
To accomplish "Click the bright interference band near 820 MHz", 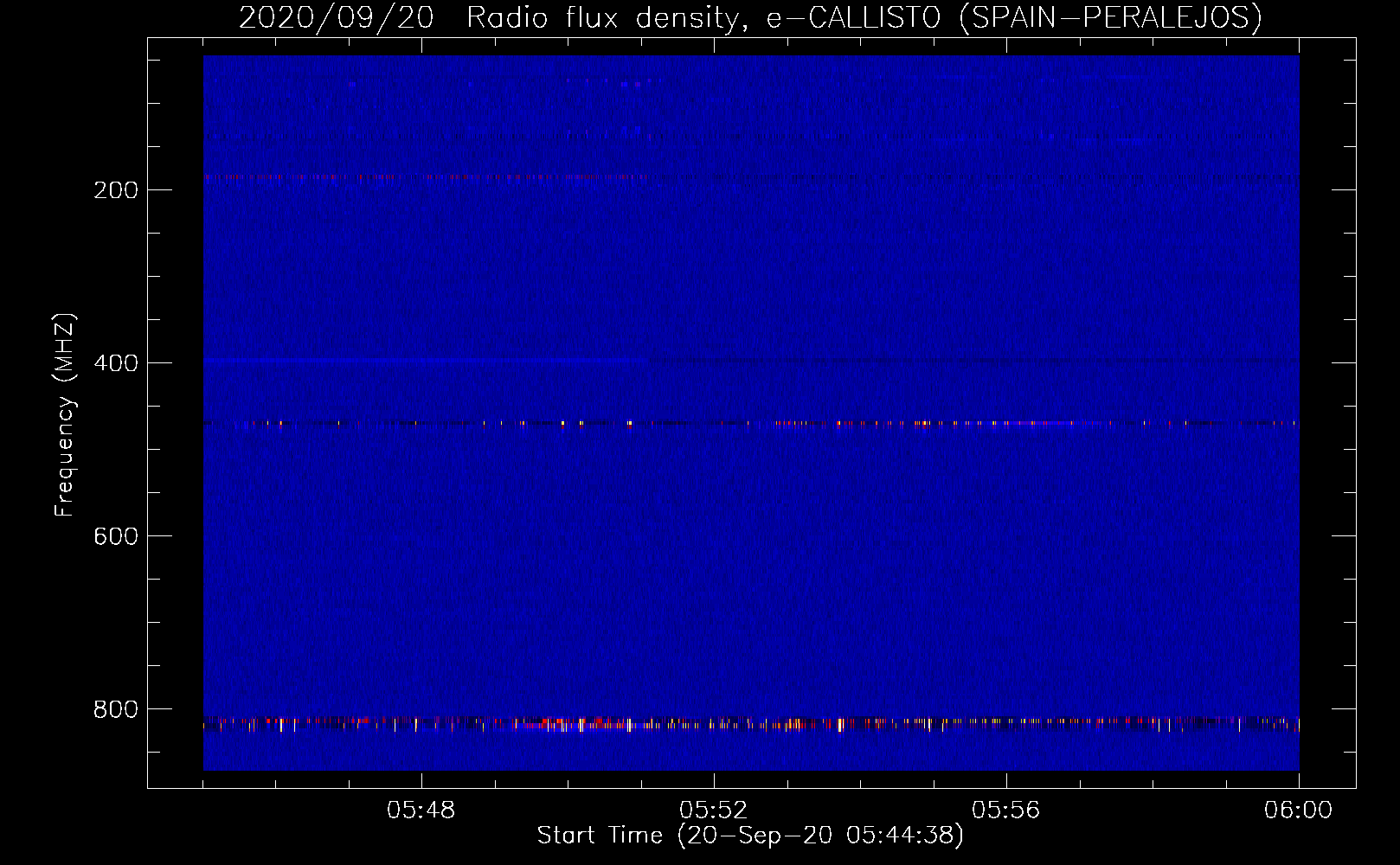I will pyautogui.click(x=751, y=723).
